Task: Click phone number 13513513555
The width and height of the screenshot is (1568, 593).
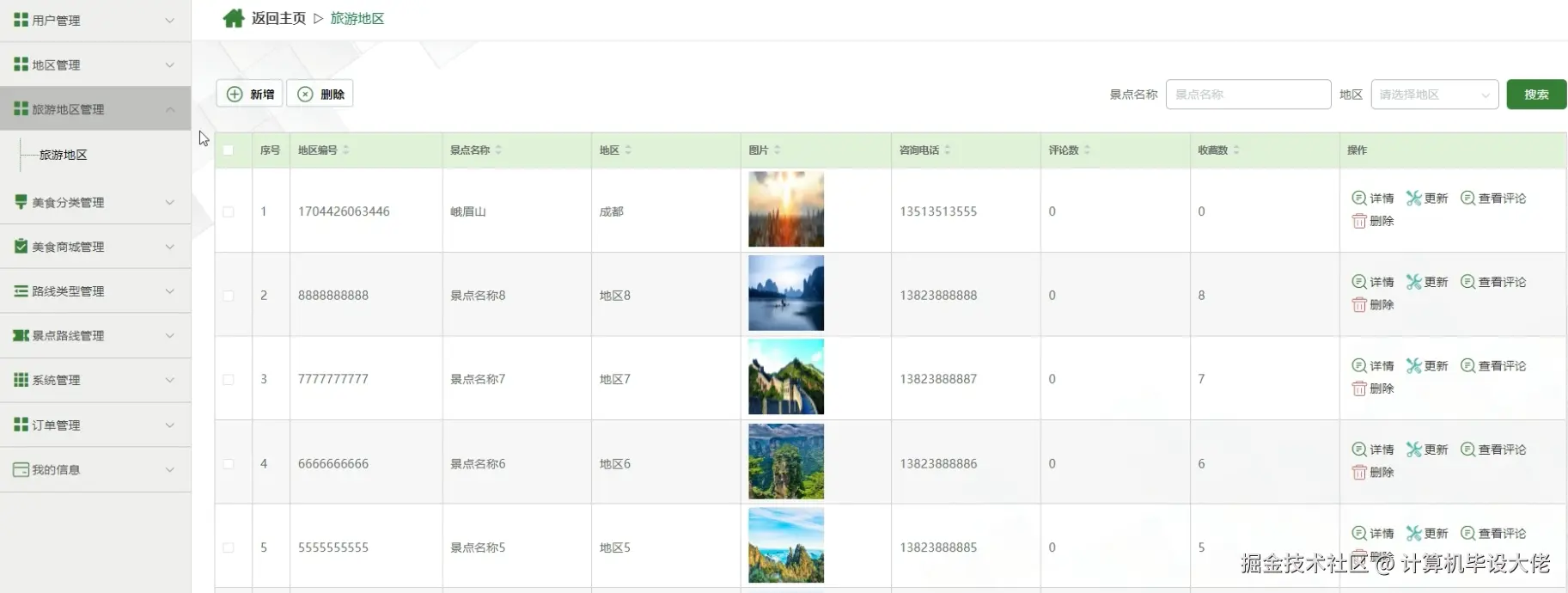Action: [938, 211]
